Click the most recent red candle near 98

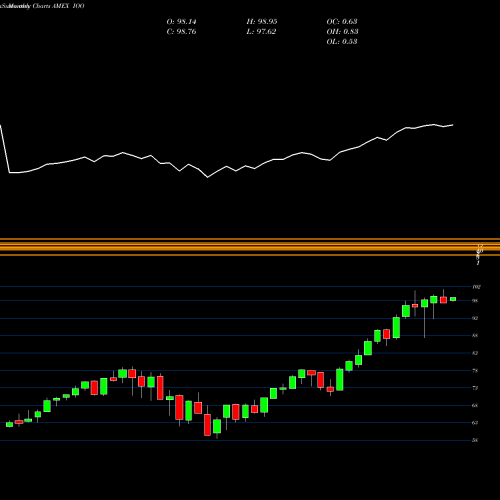(443, 300)
